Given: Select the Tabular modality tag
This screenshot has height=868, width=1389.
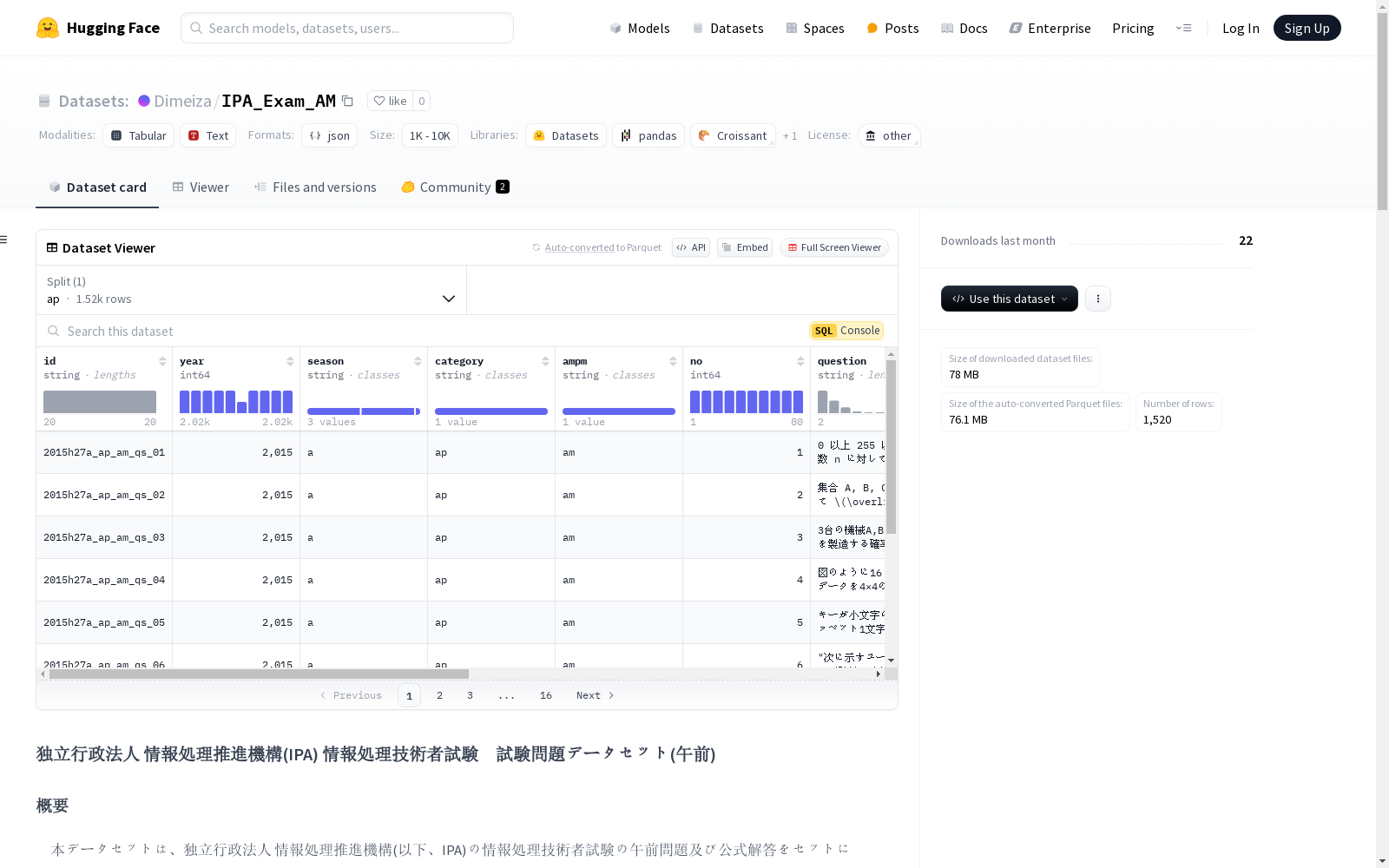Looking at the screenshot, I should [138, 135].
